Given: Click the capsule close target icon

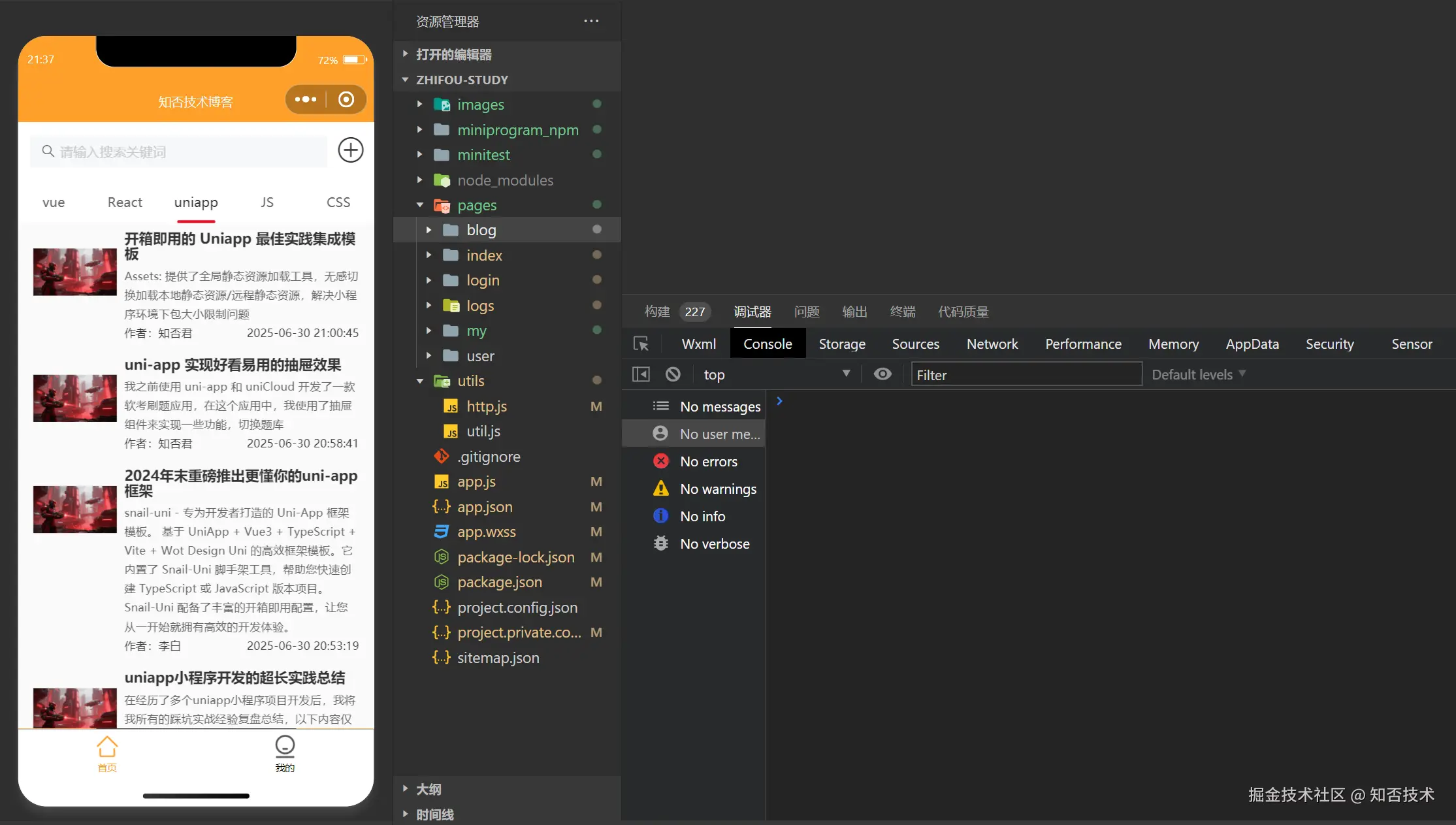Looking at the screenshot, I should point(346,99).
